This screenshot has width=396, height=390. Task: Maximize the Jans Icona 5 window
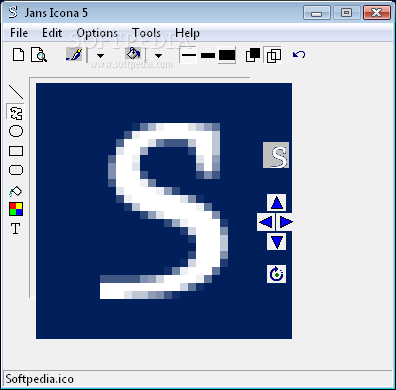click(x=347, y=13)
